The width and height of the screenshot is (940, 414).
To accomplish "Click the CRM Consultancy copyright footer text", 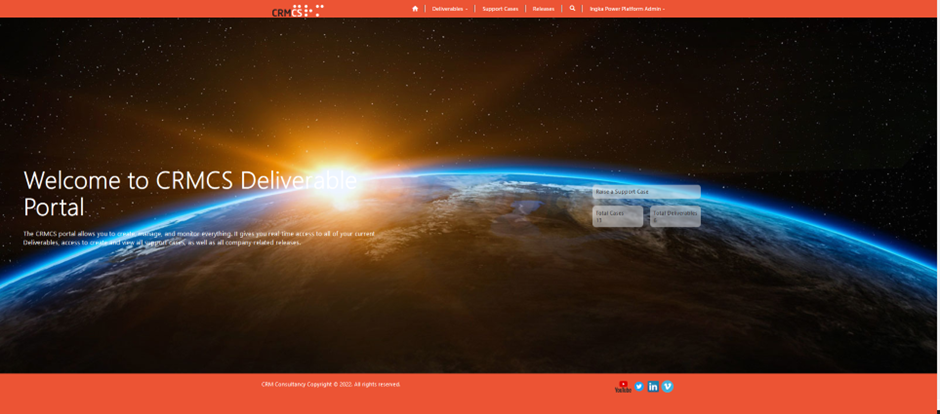I will (330, 384).
